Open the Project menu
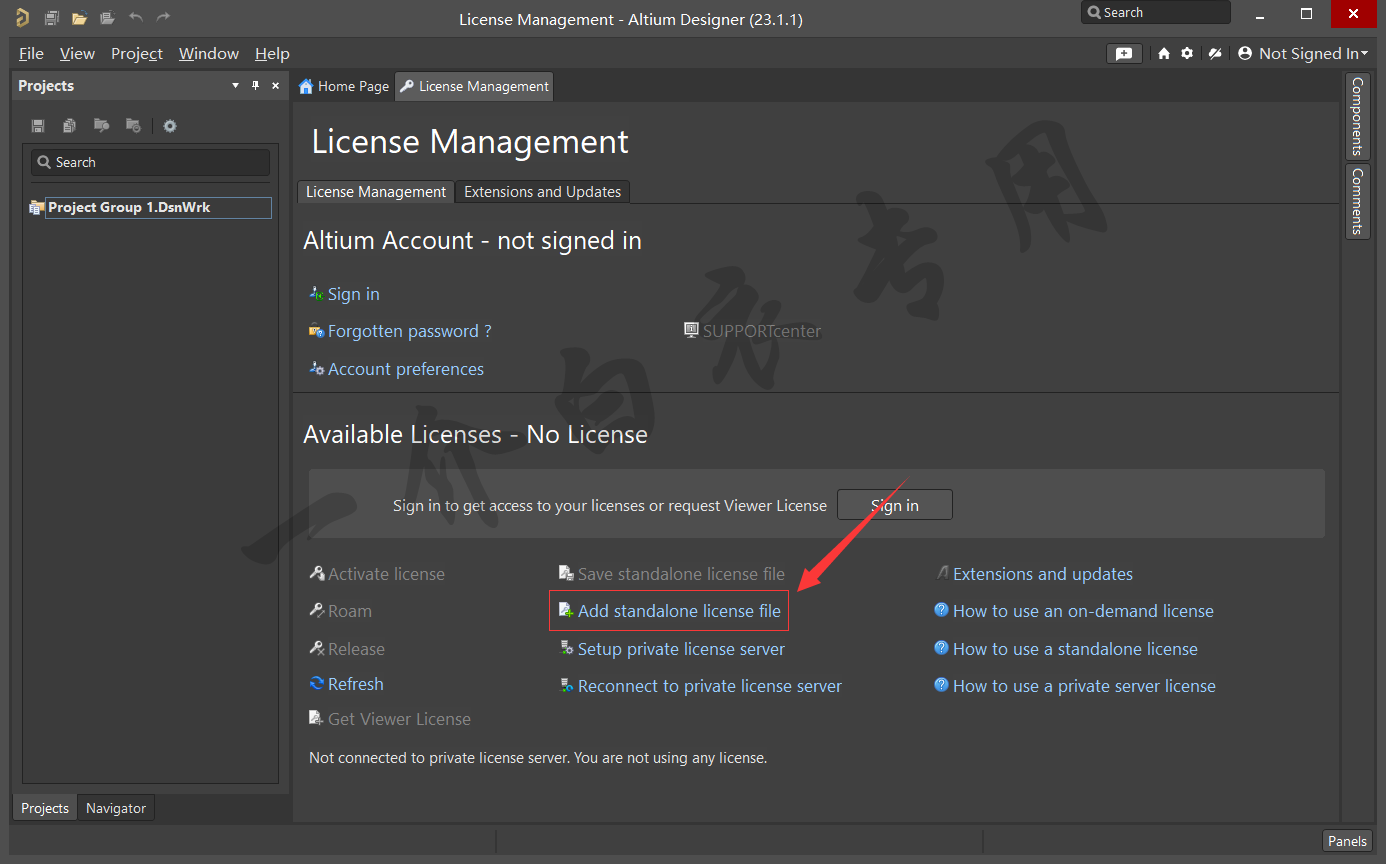Screen dimensions: 1386x864 [137, 54]
